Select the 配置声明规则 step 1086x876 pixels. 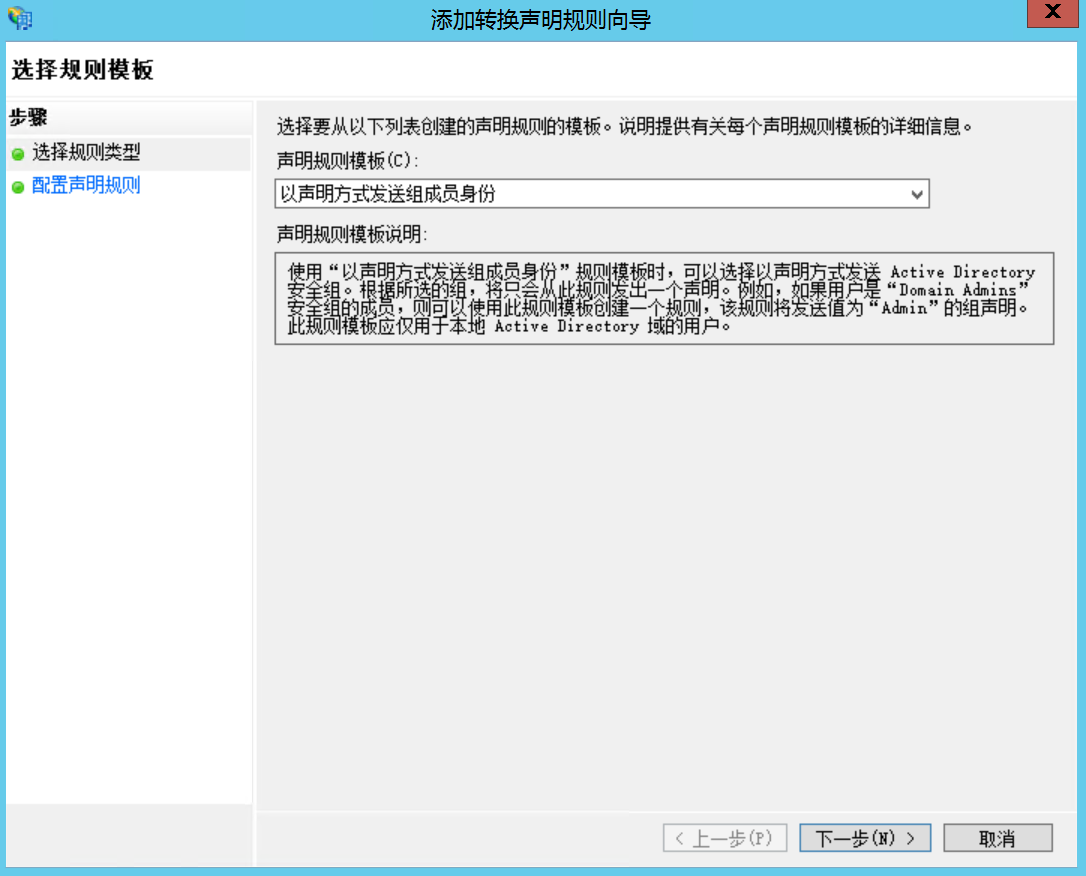click(x=86, y=186)
